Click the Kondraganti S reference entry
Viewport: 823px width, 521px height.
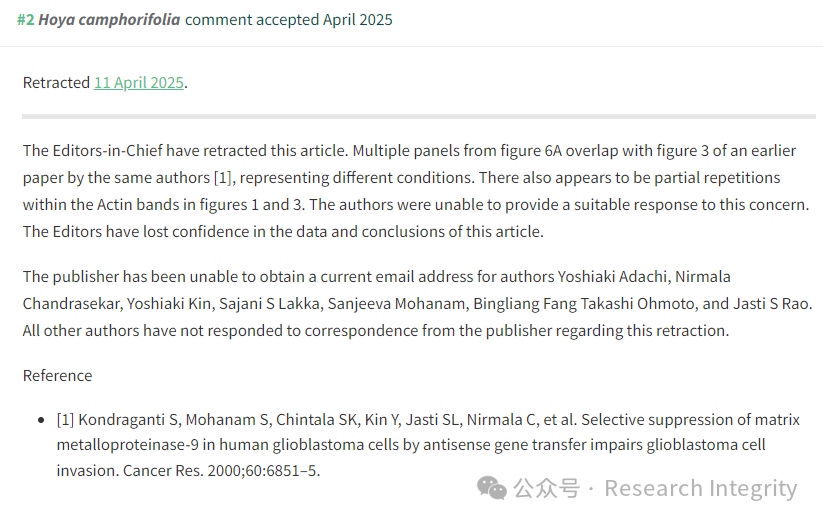coord(428,445)
